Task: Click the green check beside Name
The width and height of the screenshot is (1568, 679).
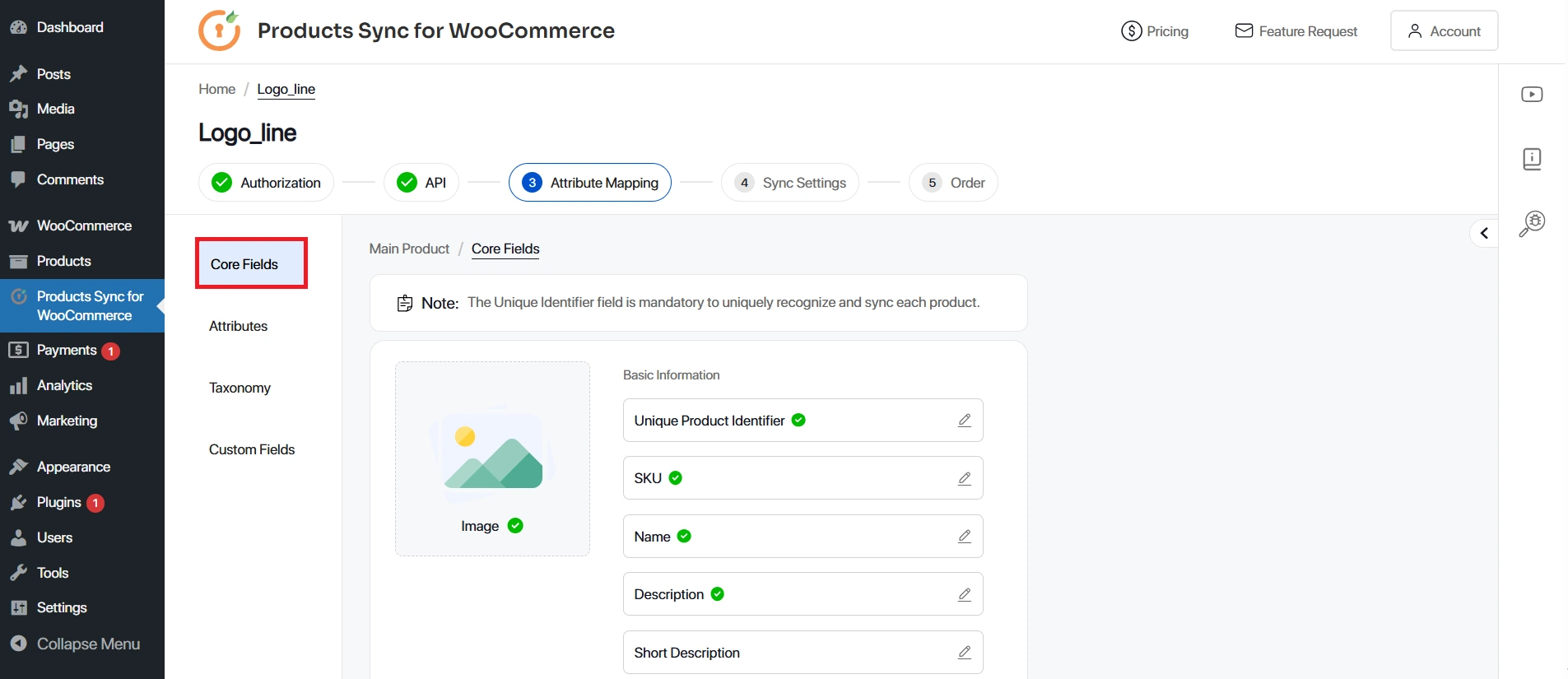Action: point(684,536)
